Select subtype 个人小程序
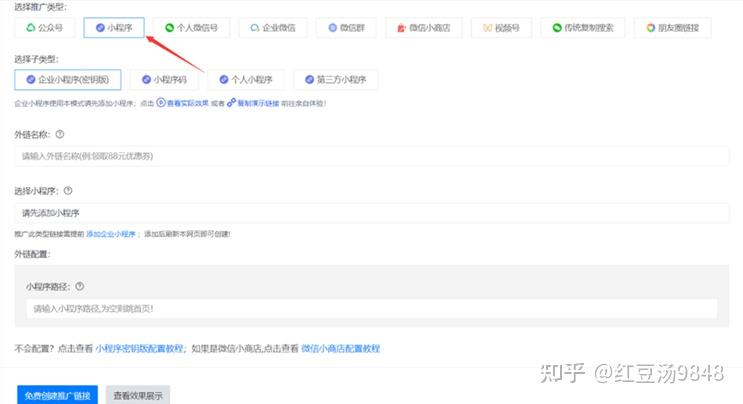The image size is (743, 404). (245, 80)
